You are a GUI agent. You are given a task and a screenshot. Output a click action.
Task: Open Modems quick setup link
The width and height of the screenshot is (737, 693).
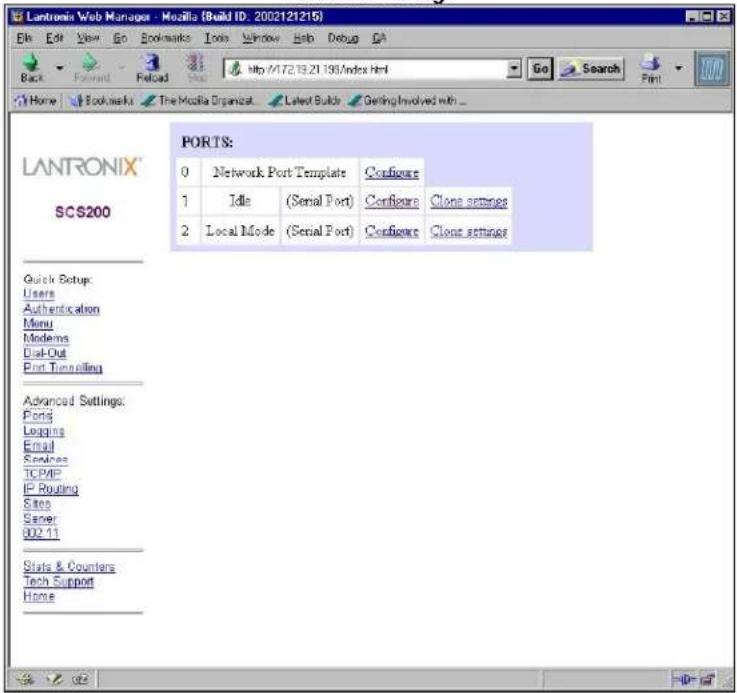pos(46,338)
